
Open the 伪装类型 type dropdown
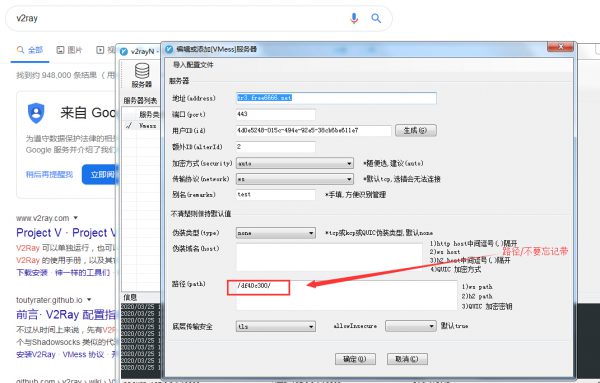(x=276, y=233)
